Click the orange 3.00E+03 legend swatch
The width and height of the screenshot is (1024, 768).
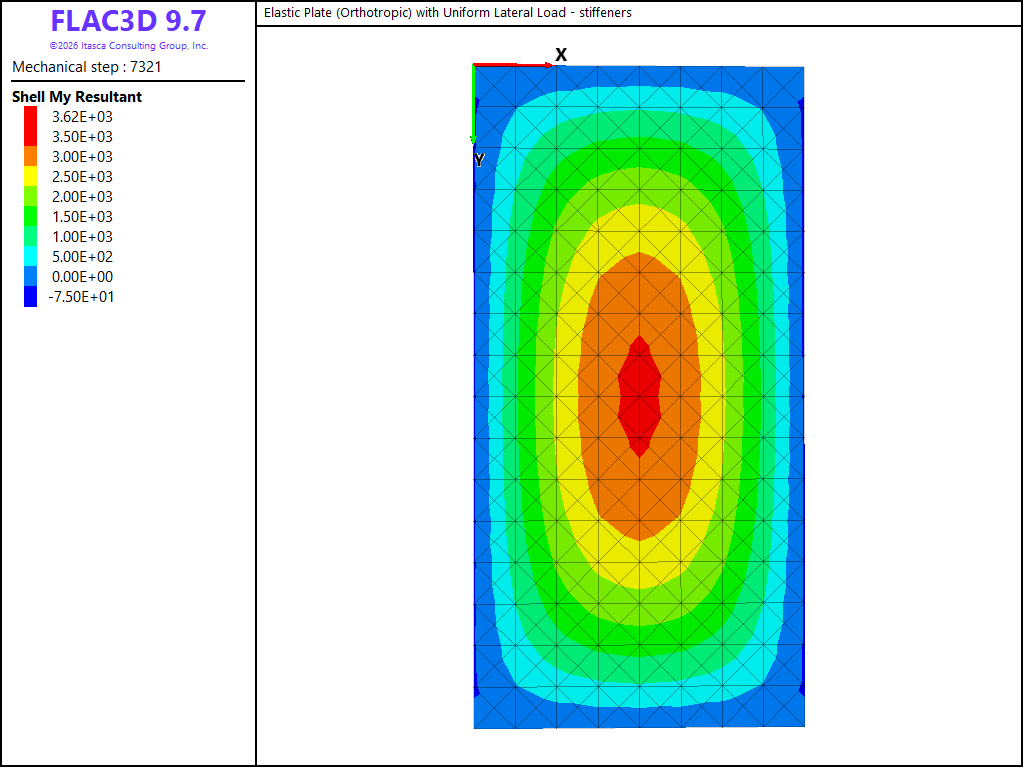pos(31,156)
